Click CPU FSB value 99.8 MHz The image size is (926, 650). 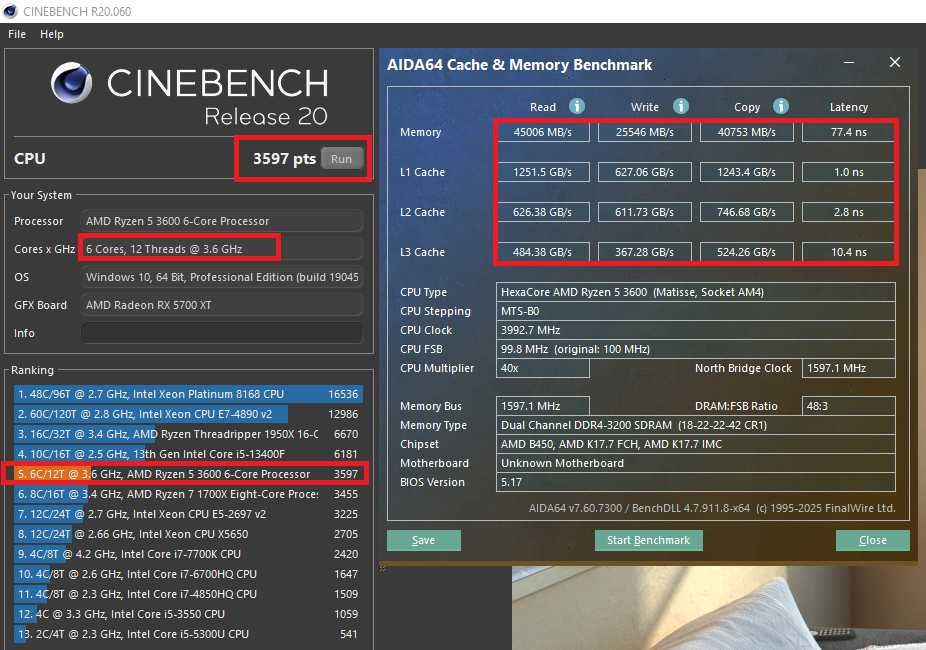click(696, 349)
